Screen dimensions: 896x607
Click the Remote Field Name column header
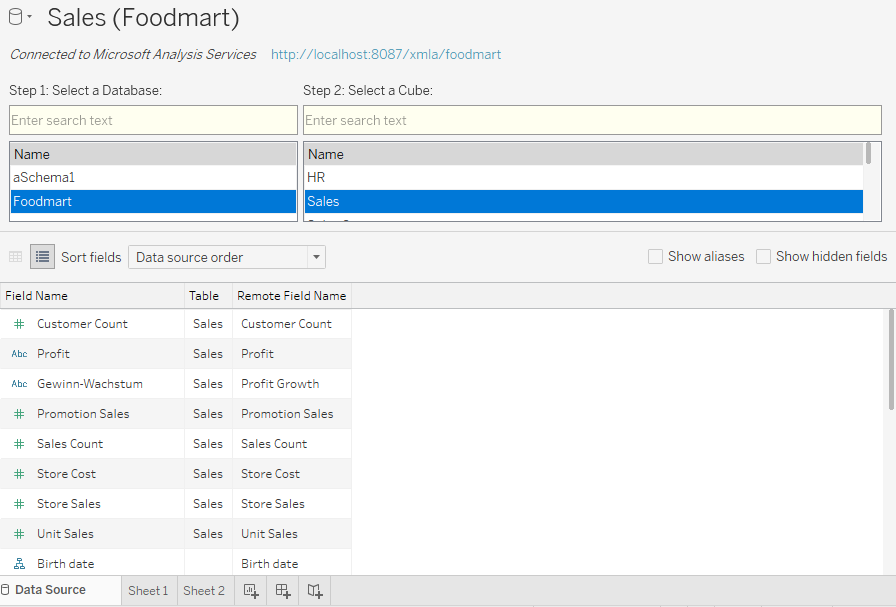pyautogui.click(x=291, y=295)
